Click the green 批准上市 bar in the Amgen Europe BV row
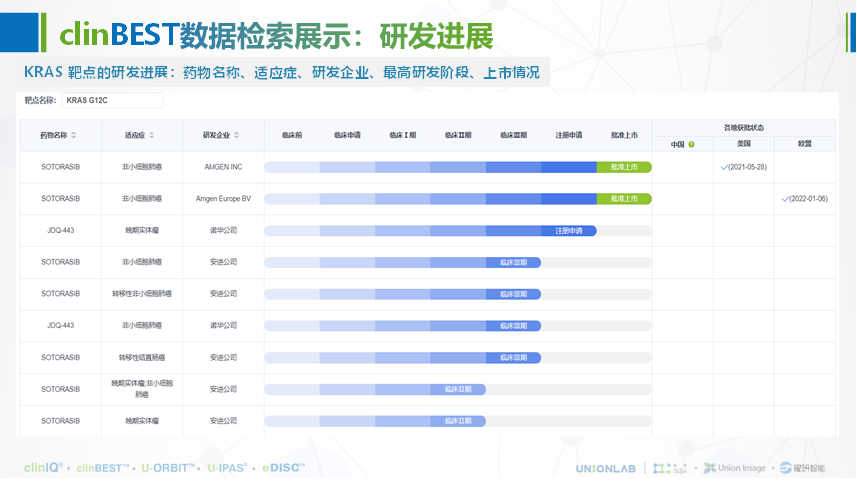857x484 pixels. tap(624, 199)
